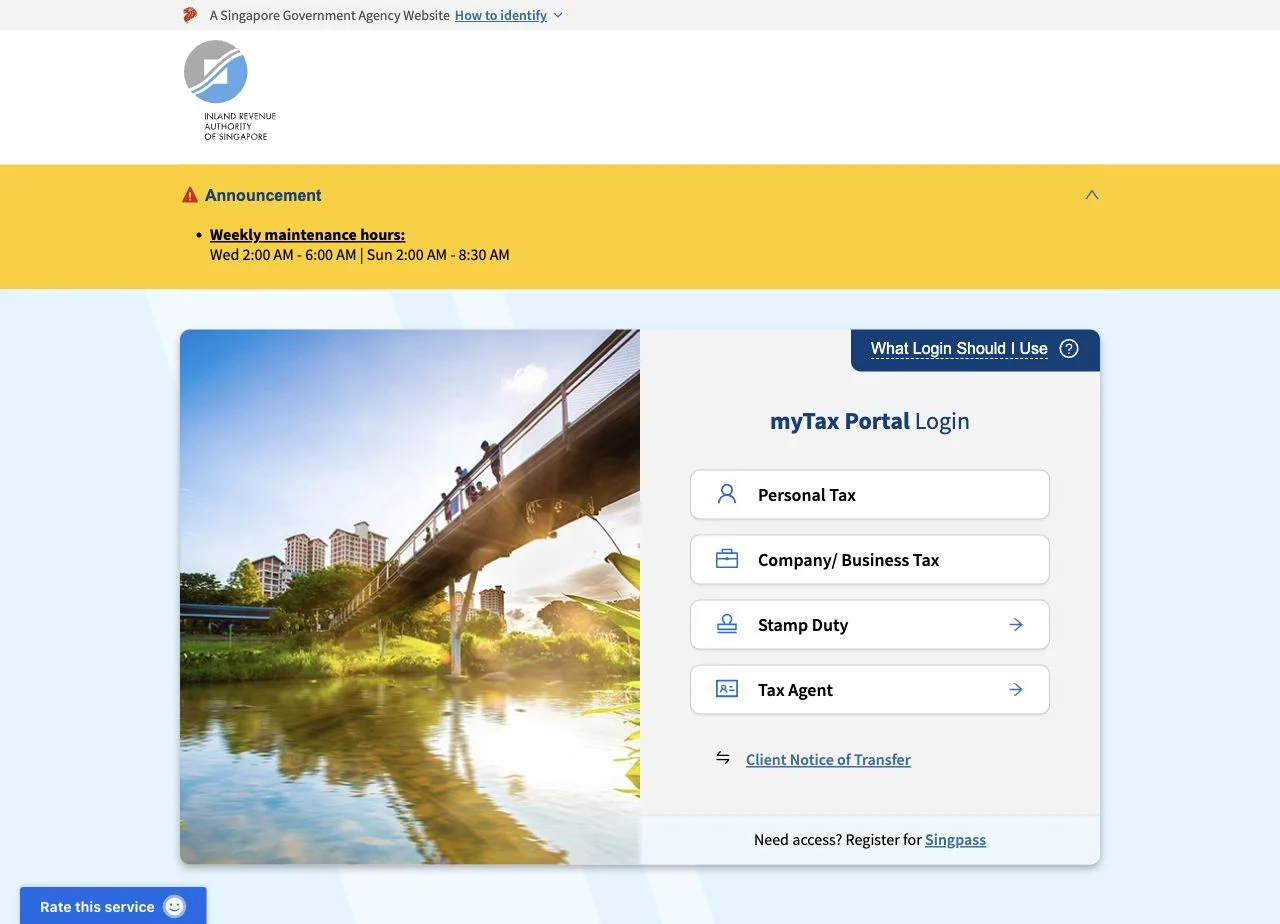Click the 'Wed 2:00 AM - 6:00 AM' maintenance text
The image size is (1280, 924).
pos(283,255)
